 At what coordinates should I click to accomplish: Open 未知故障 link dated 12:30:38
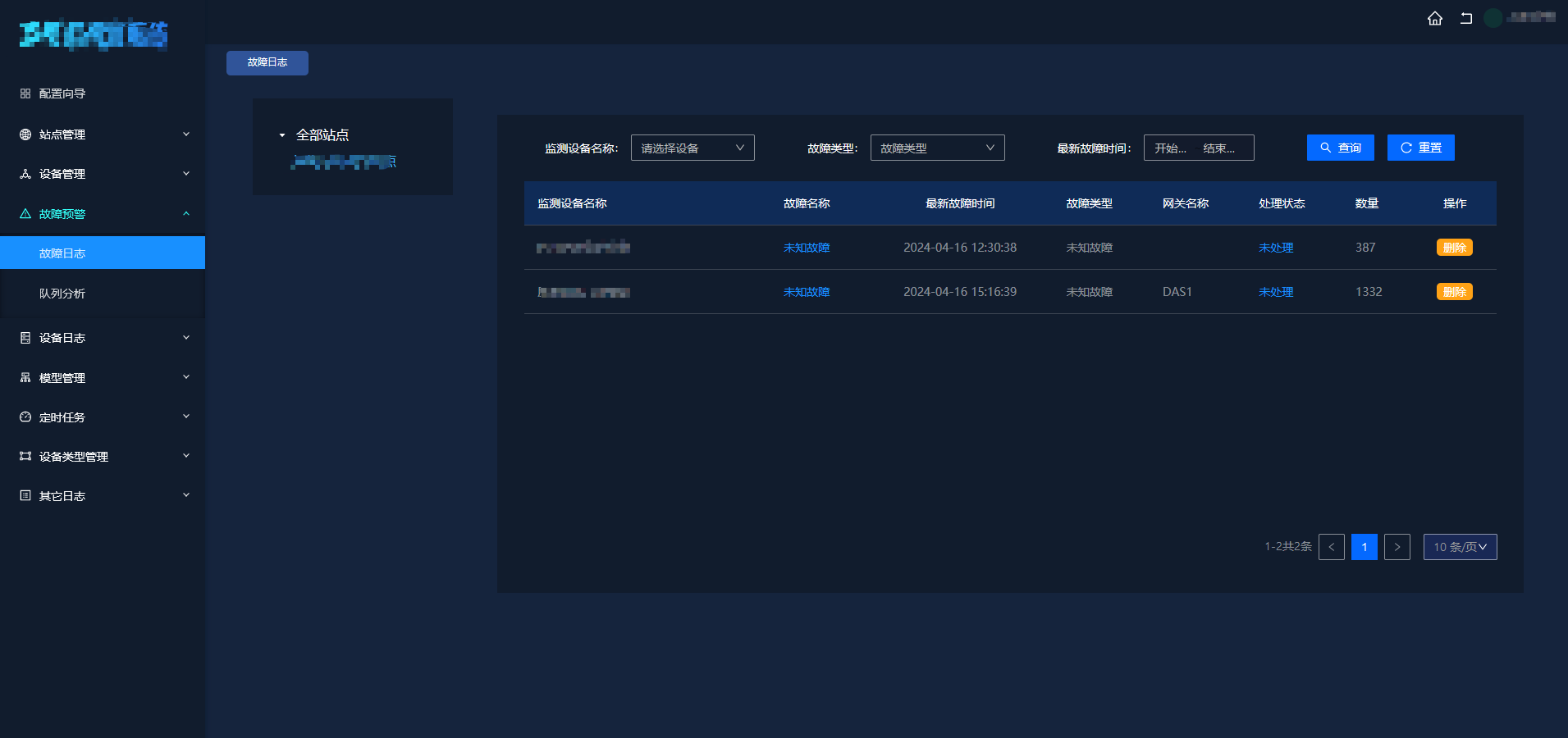pyautogui.click(x=807, y=248)
